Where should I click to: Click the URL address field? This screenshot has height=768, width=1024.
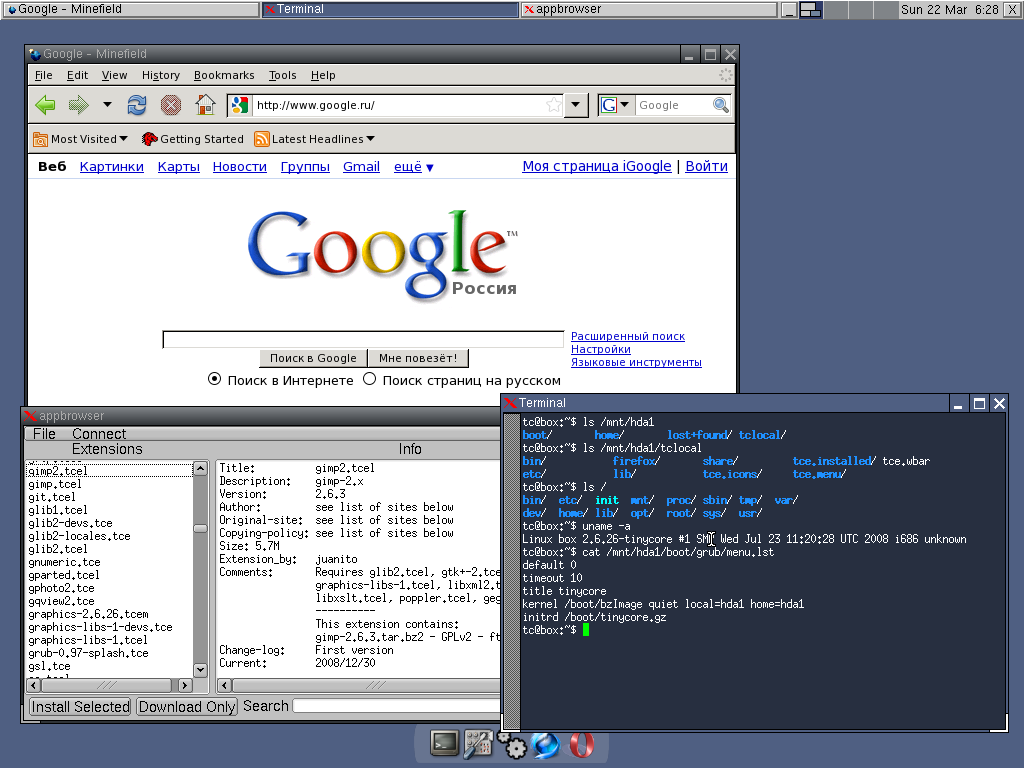click(x=398, y=104)
